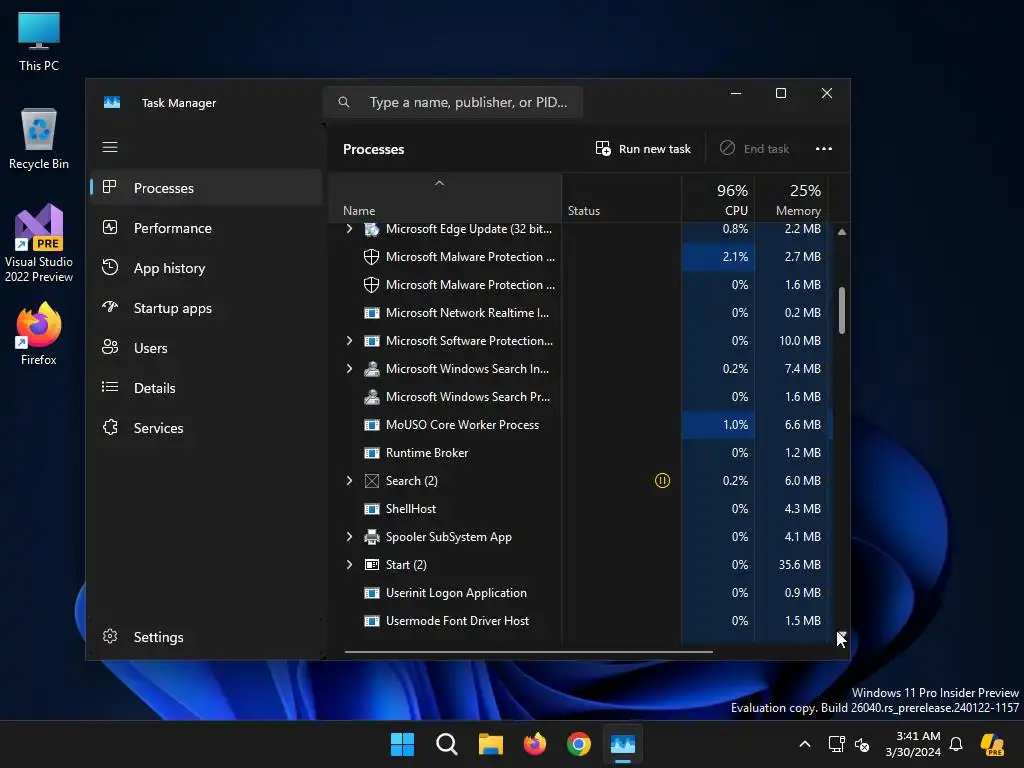Click the first Microsoft Malware Protection shield icon

[x=371, y=257]
